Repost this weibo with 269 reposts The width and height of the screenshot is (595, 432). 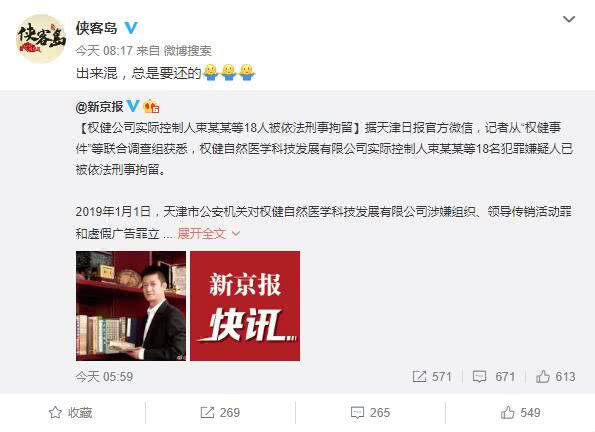click(220, 413)
